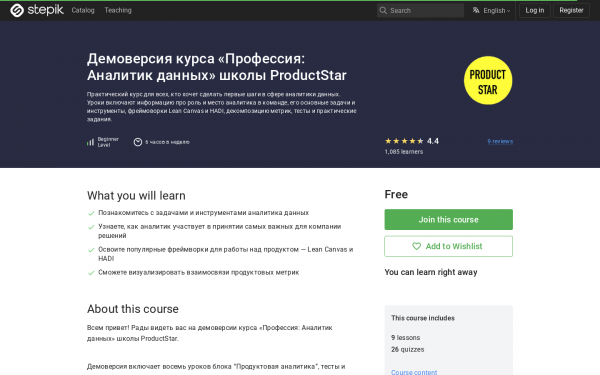Click the course description paragraph in banner

point(222,107)
